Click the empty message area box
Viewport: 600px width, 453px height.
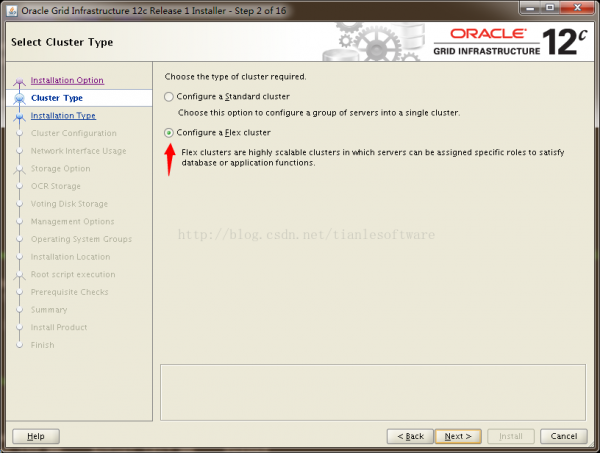[373, 392]
